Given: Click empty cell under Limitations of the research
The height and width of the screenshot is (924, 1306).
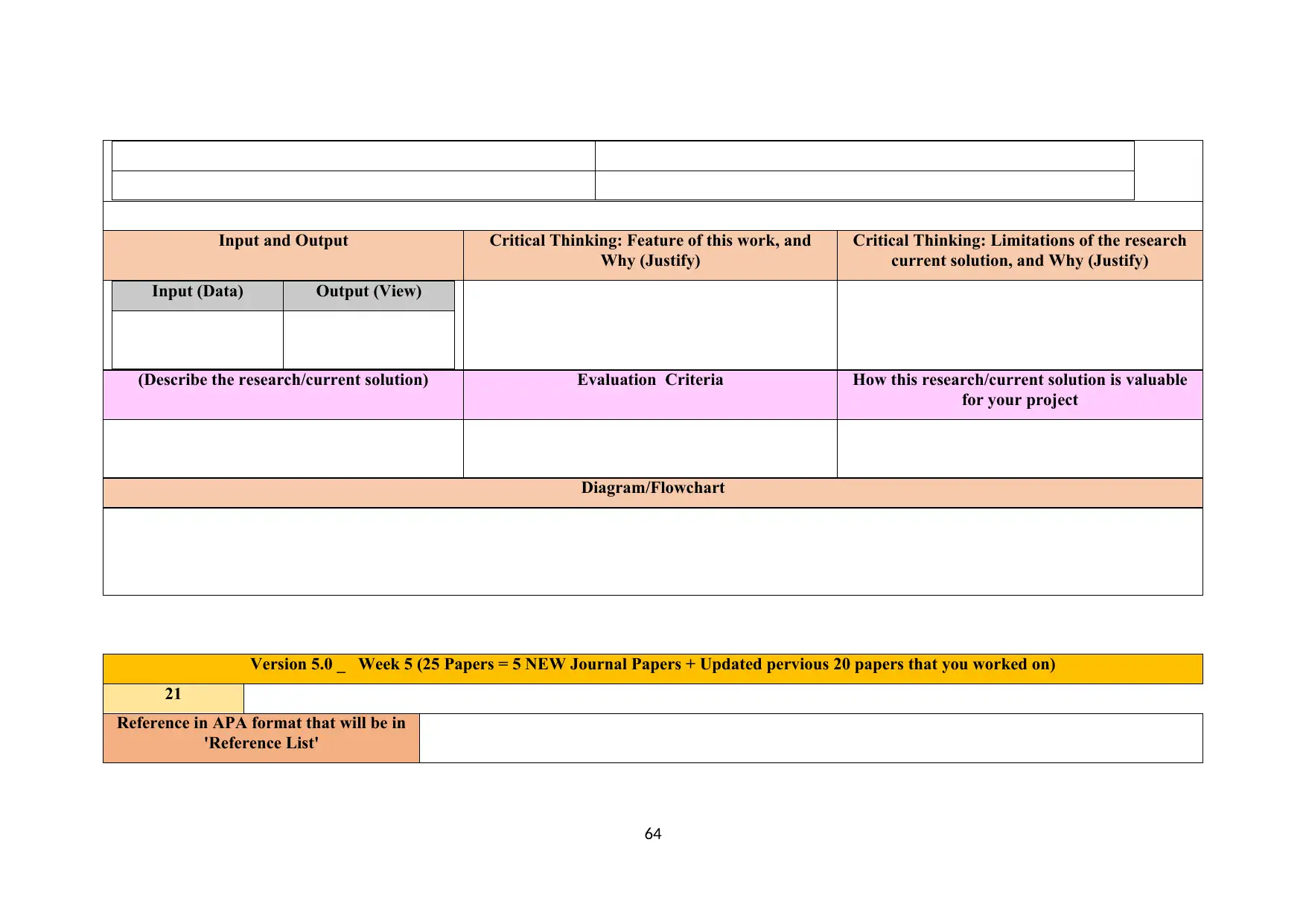Looking at the screenshot, I should coord(1019,325).
